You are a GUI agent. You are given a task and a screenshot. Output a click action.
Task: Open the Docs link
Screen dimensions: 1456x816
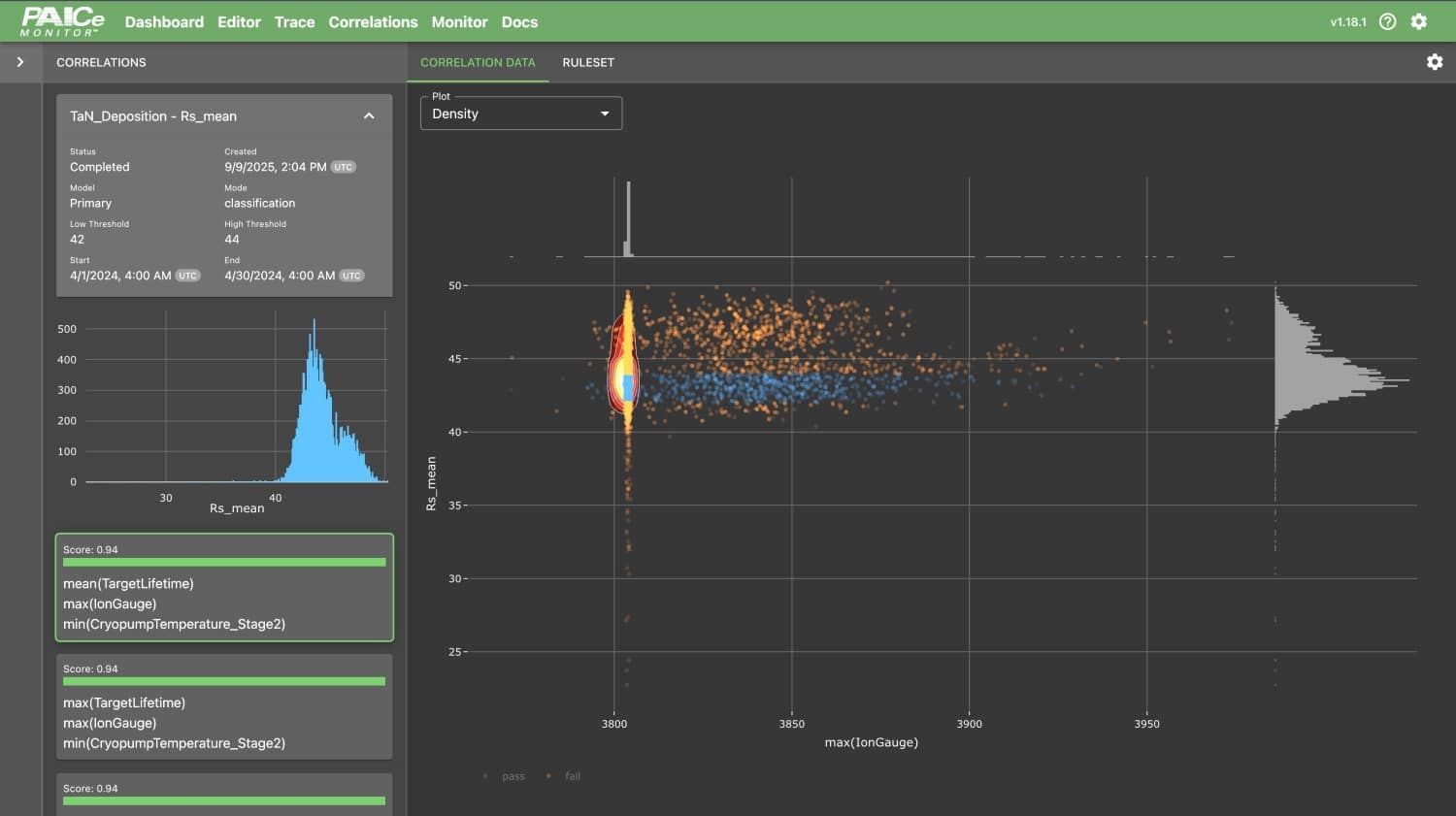(519, 21)
